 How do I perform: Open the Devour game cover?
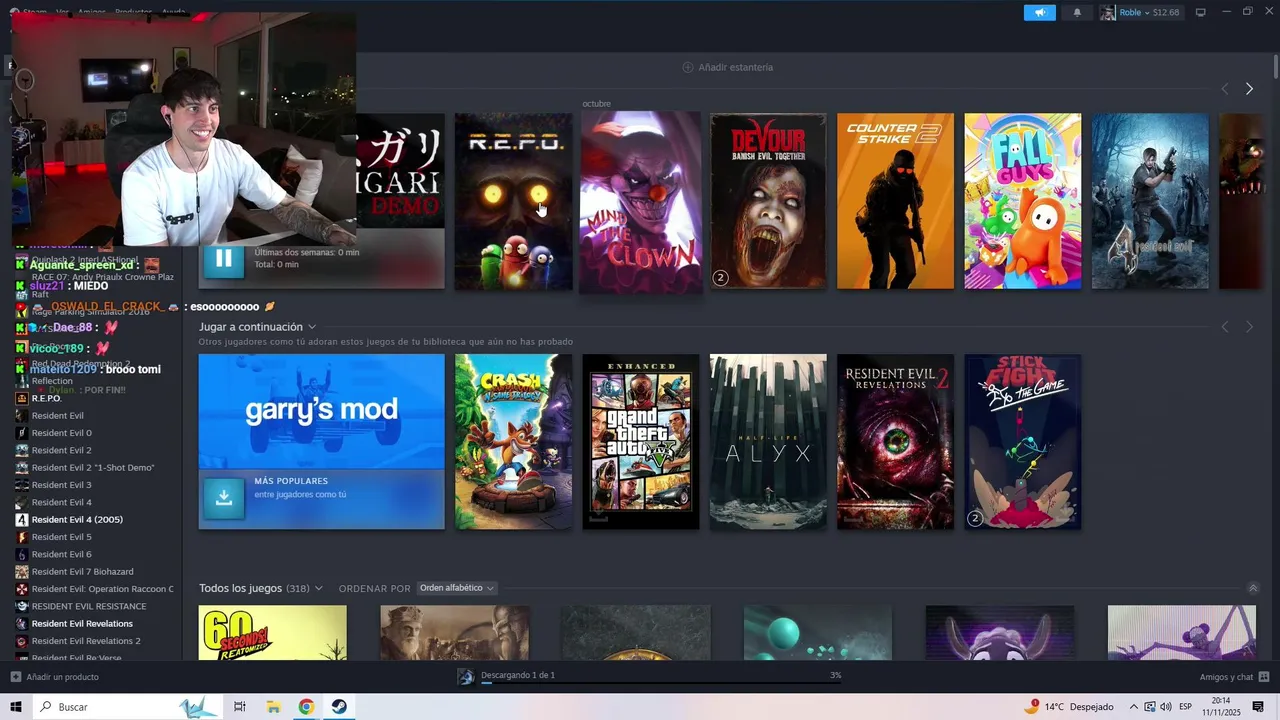pyautogui.click(x=768, y=201)
